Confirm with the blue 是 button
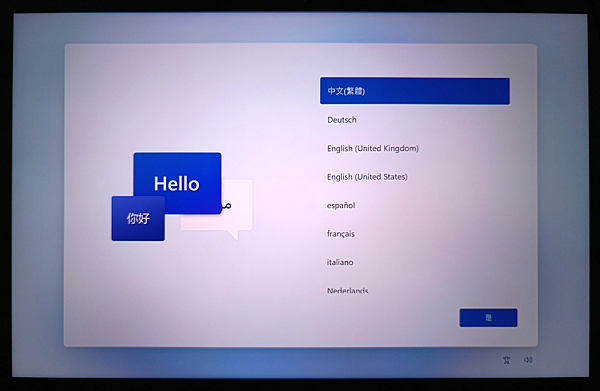 click(x=488, y=318)
